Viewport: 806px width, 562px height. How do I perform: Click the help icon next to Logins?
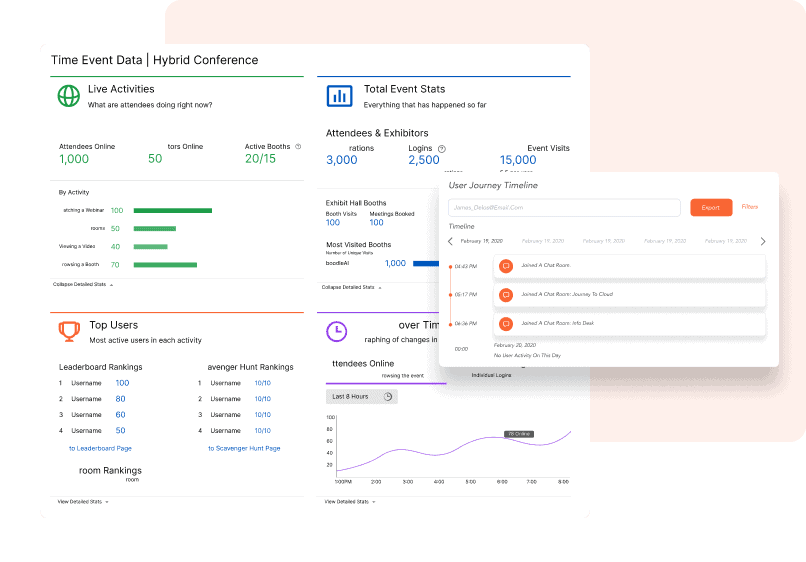[442, 149]
